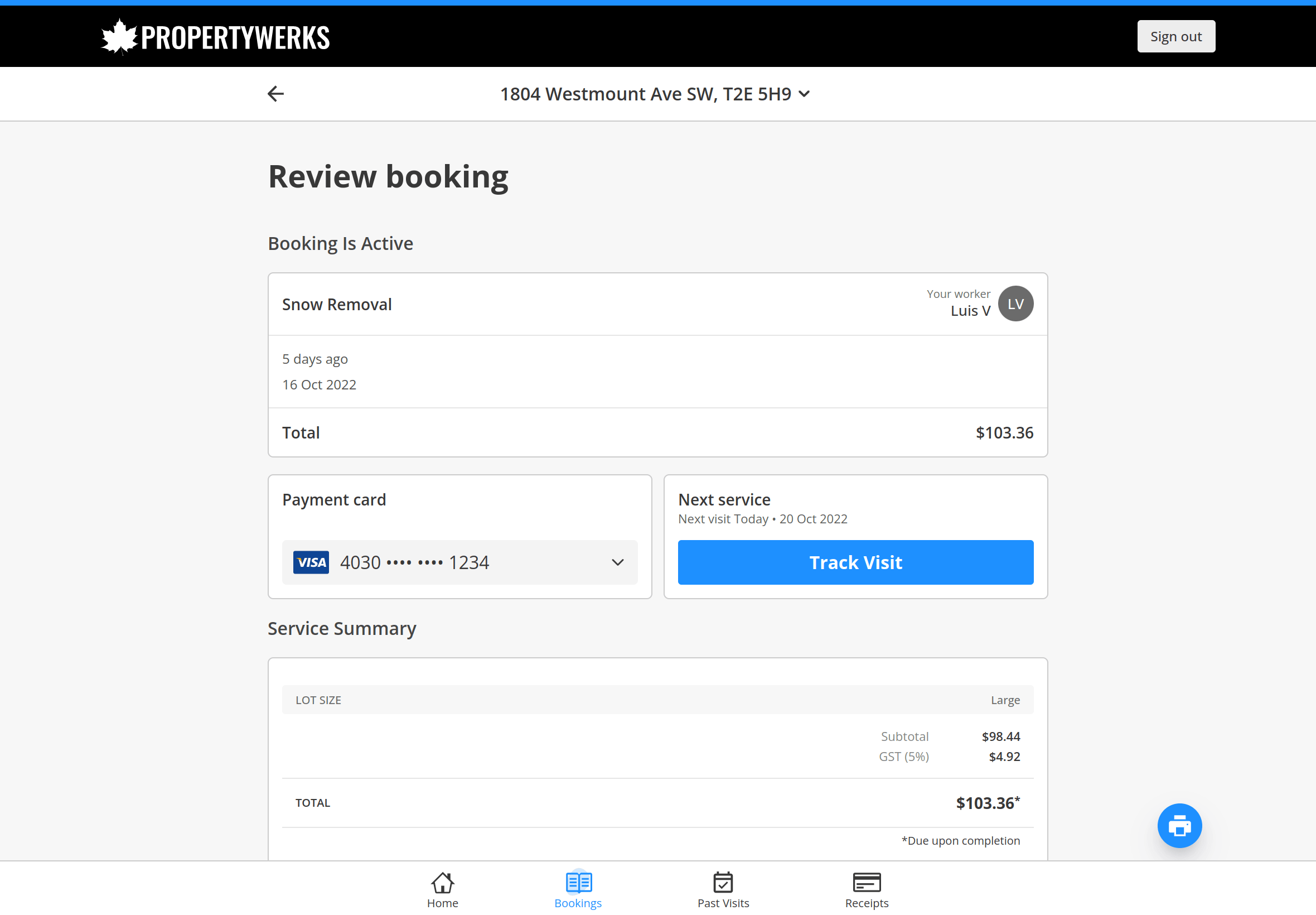Screen dimensions: 1316x915
Task: Select the 4030 •••• 1234 card field
Action: [414, 562]
